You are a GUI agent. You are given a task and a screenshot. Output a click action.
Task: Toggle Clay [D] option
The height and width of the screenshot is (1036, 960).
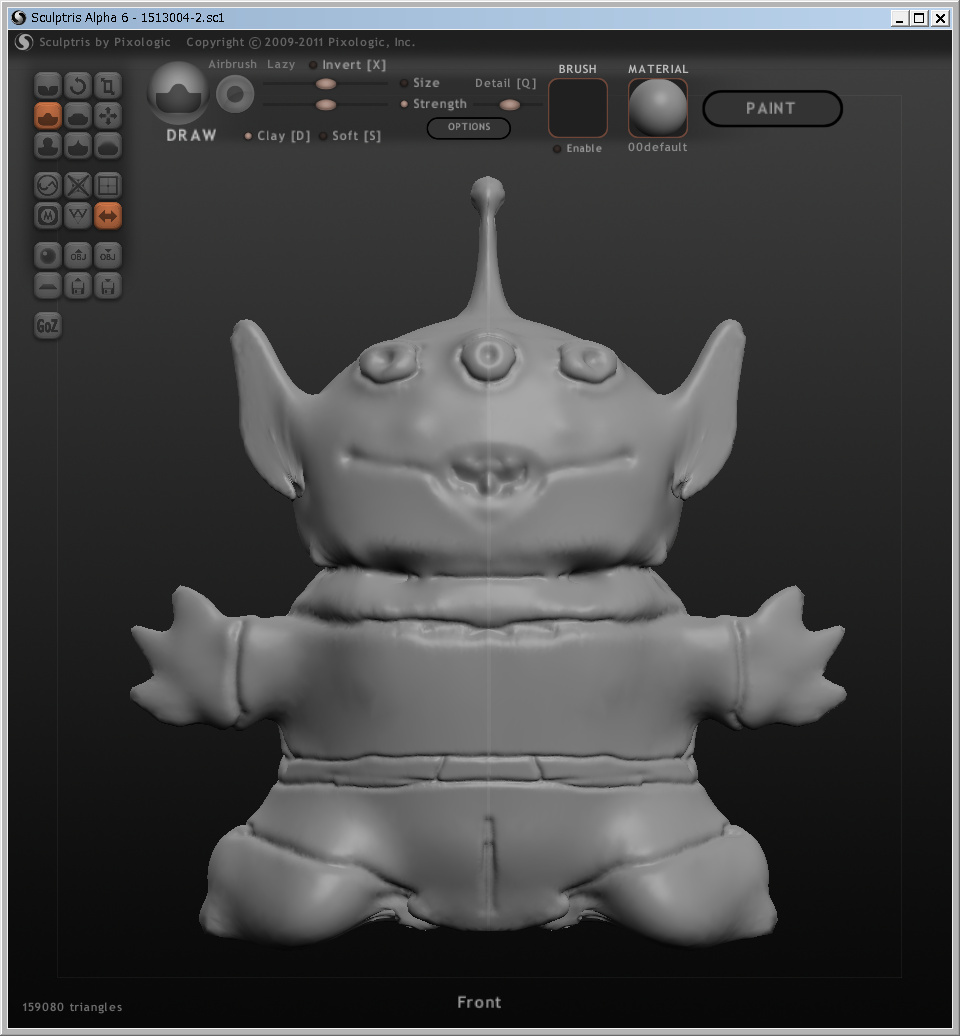(x=277, y=135)
